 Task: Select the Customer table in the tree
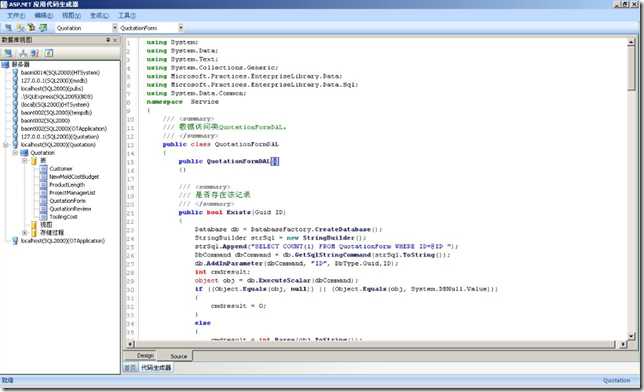pyautogui.click(x=60, y=168)
